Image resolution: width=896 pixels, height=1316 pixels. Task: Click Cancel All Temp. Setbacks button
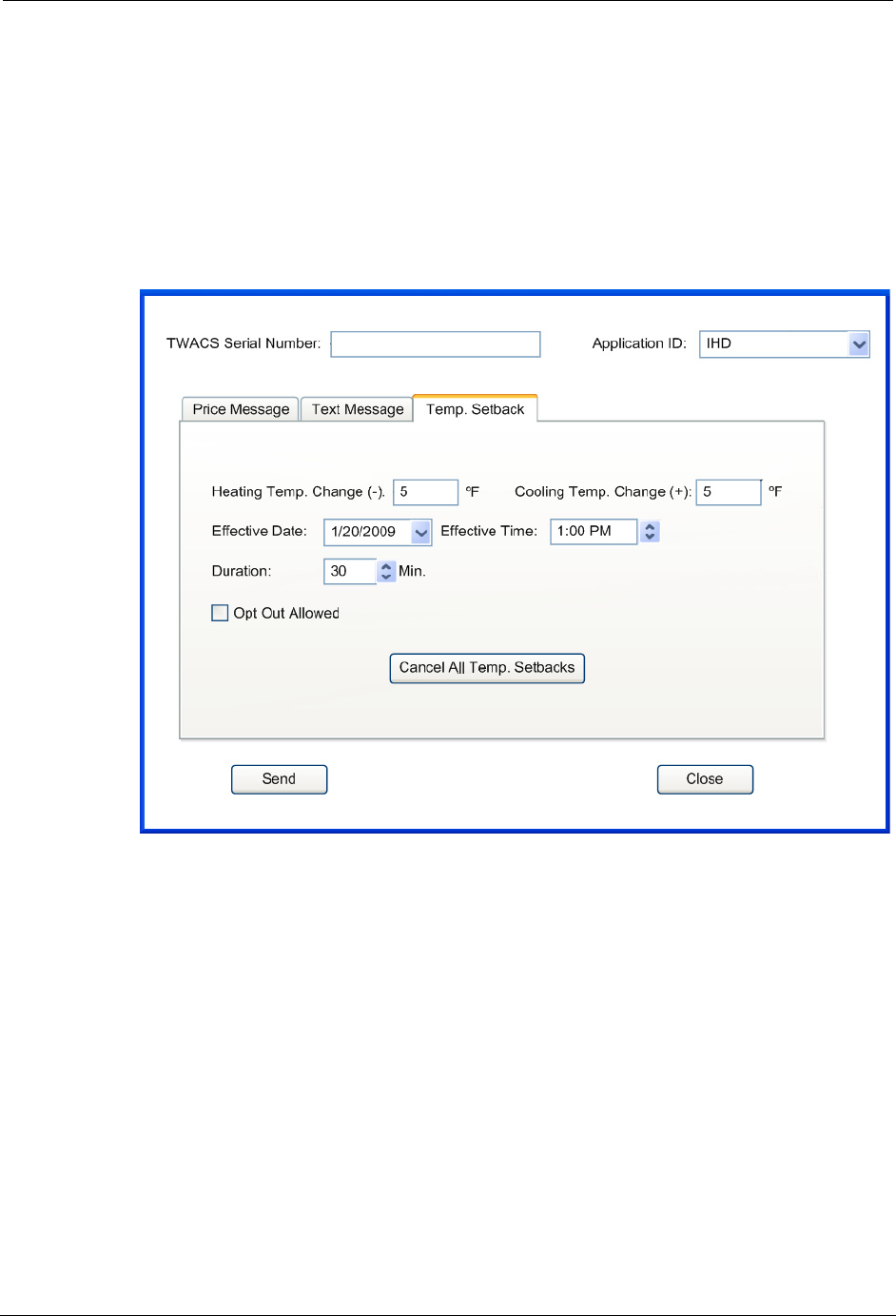[487, 668]
